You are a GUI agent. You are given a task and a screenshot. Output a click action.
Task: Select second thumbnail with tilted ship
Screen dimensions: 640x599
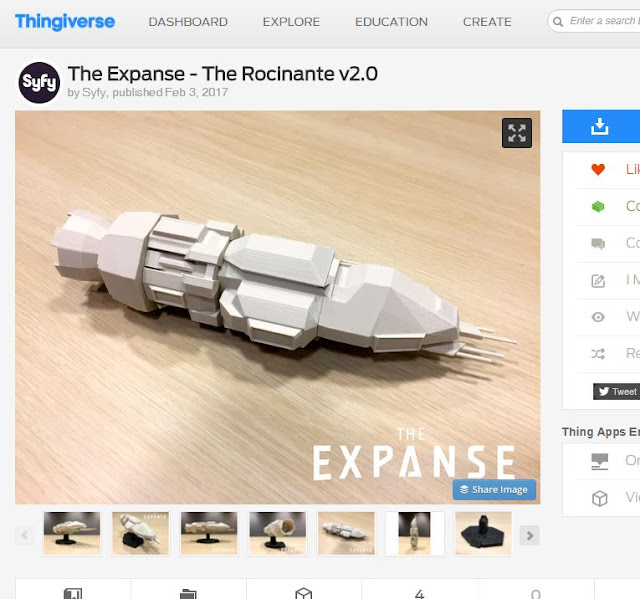tap(140, 534)
